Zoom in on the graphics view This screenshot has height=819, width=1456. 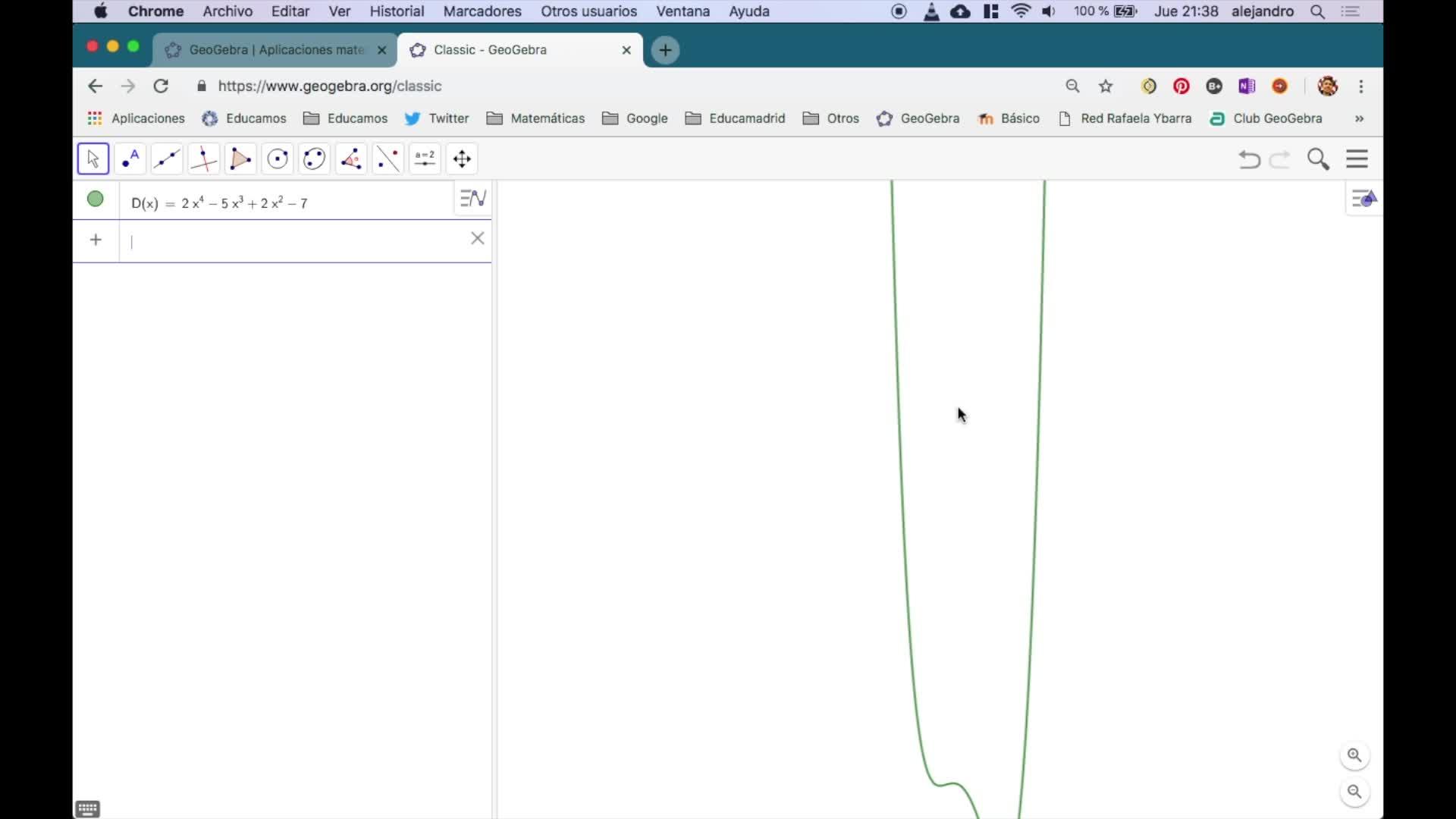pyautogui.click(x=1354, y=755)
